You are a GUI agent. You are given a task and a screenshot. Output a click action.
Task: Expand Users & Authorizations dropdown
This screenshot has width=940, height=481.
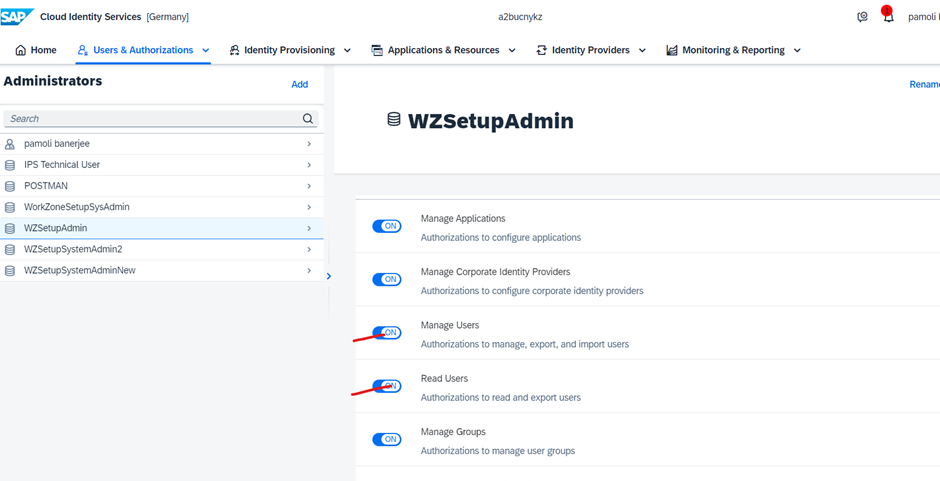[206, 50]
